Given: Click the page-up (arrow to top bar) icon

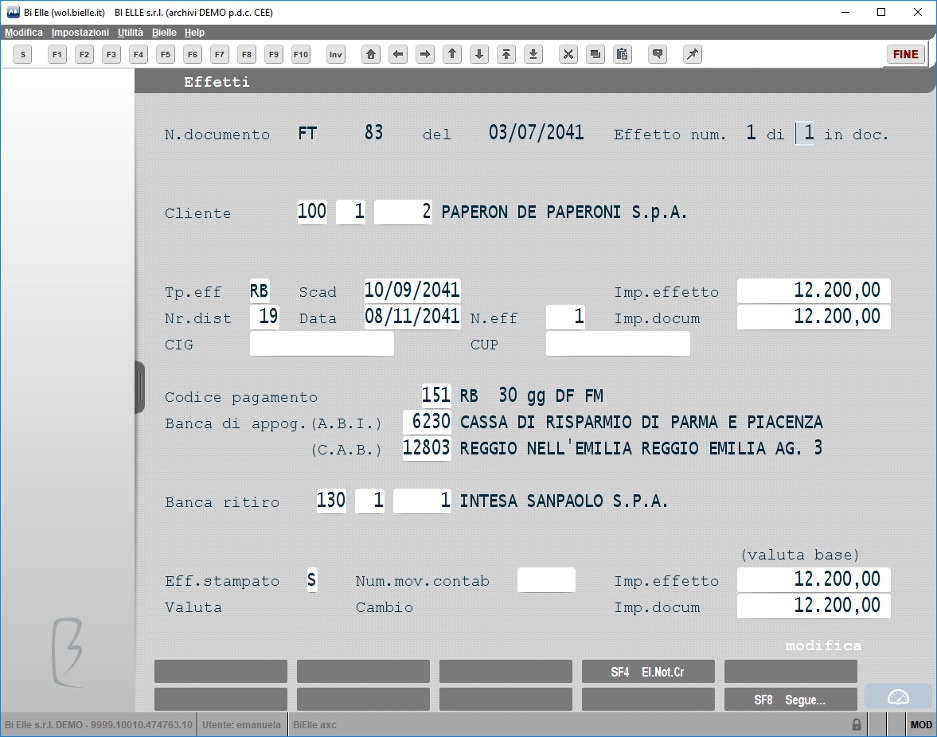Looking at the screenshot, I should point(506,54).
